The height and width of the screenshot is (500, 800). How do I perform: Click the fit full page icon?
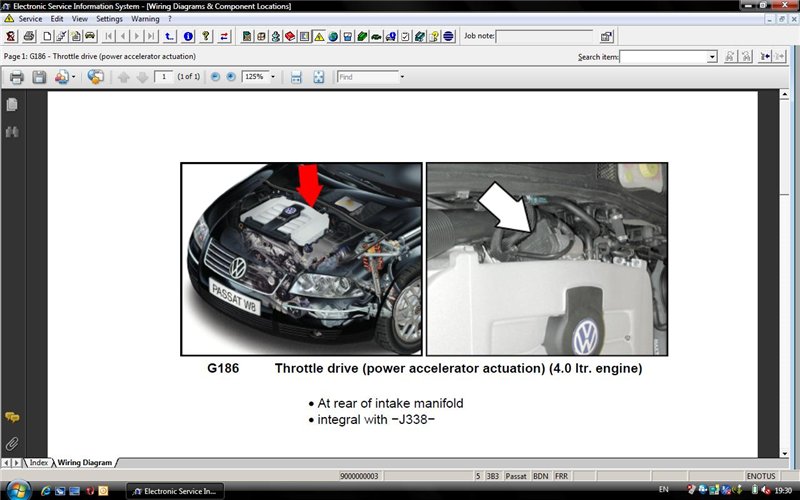point(319,77)
